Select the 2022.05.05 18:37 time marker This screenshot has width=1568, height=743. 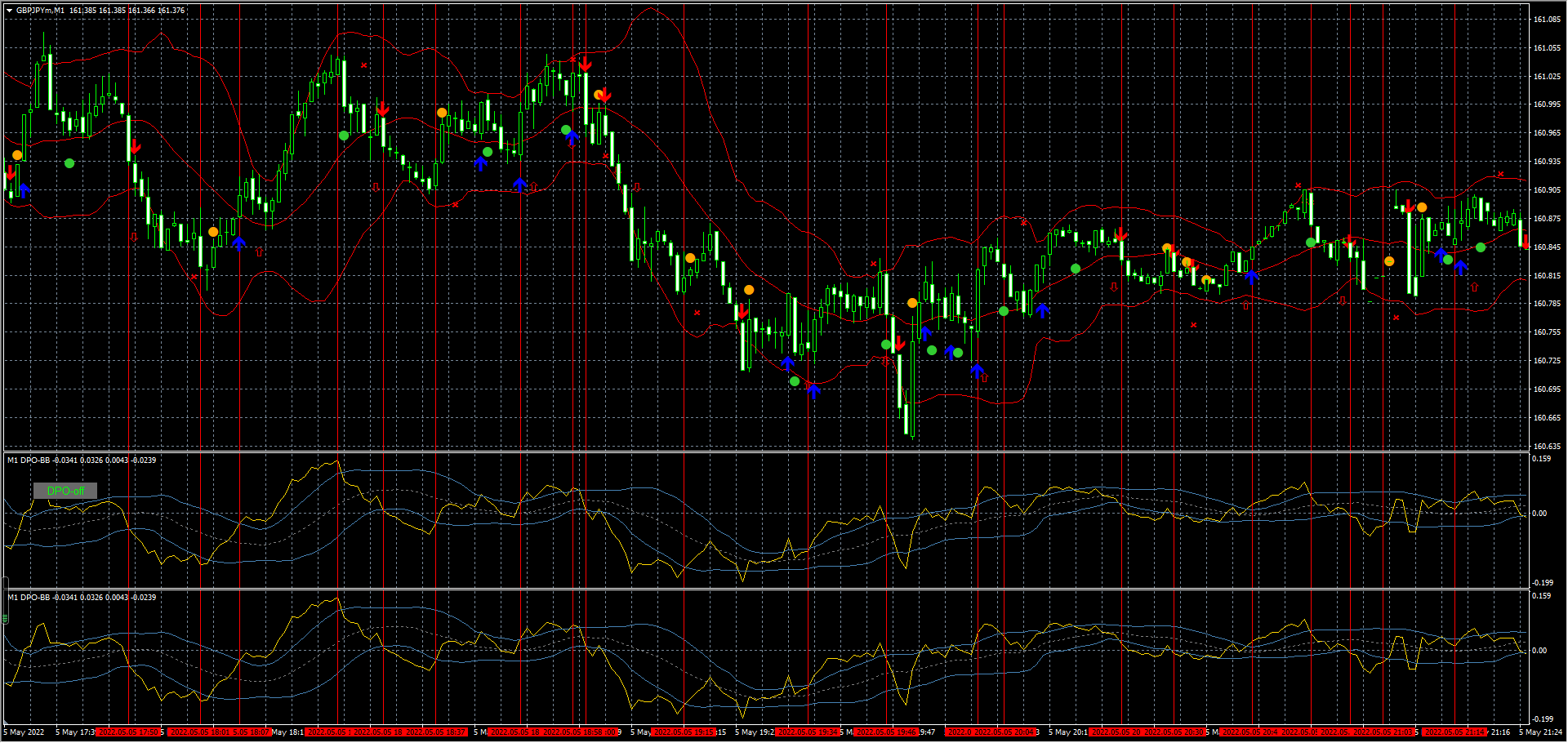pos(436,732)
